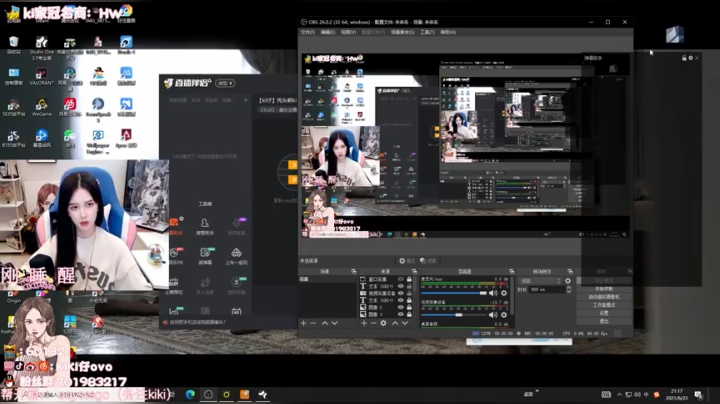Click 退出 to exit OBS
Viewport: 720px width, 404px height.
[604, 321]
